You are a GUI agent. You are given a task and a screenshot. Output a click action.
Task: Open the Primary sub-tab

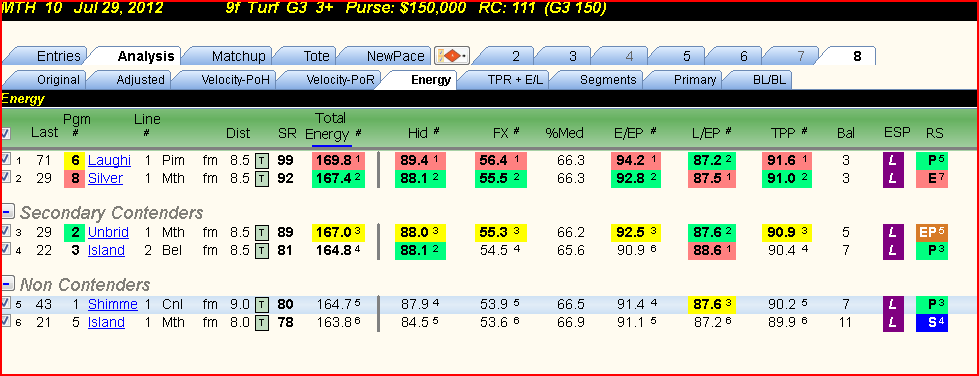tap(688, 80)
